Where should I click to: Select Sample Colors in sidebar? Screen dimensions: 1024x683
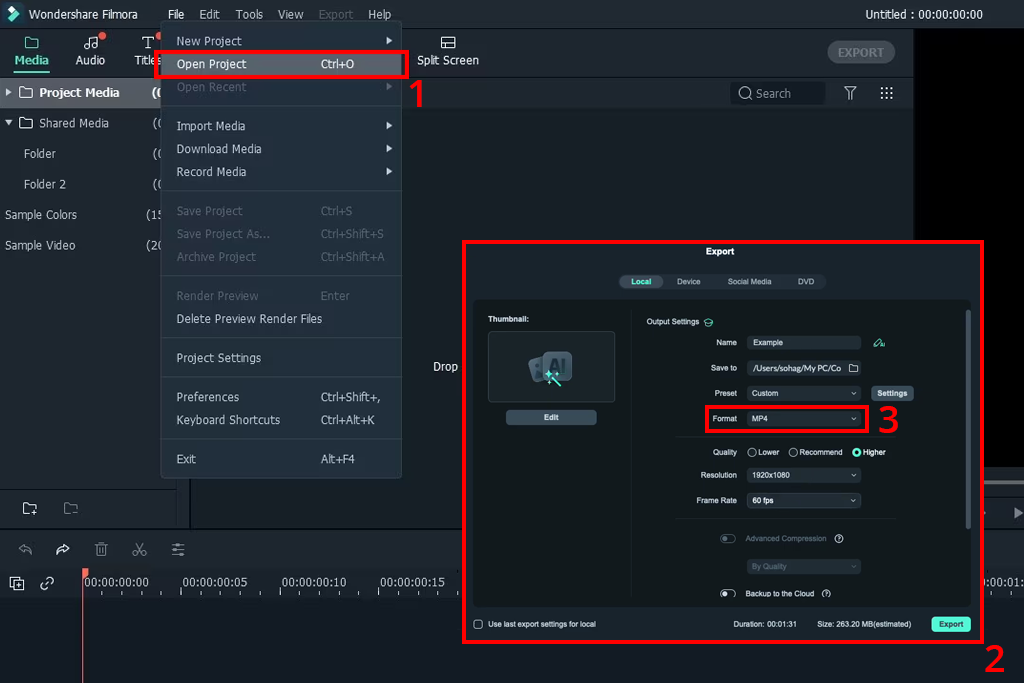click(40, 215)
